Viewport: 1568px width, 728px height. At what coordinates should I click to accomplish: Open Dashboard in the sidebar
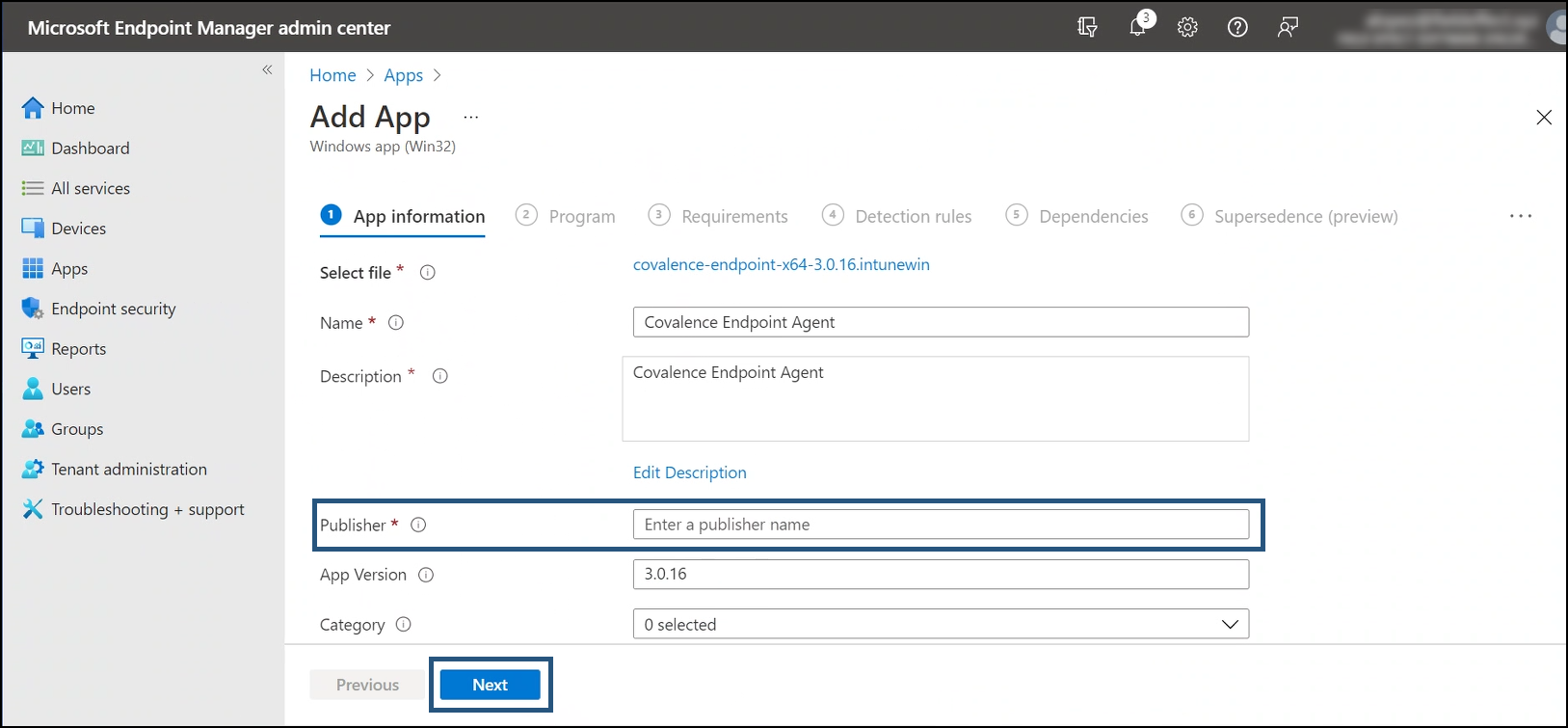click(75, 148)
